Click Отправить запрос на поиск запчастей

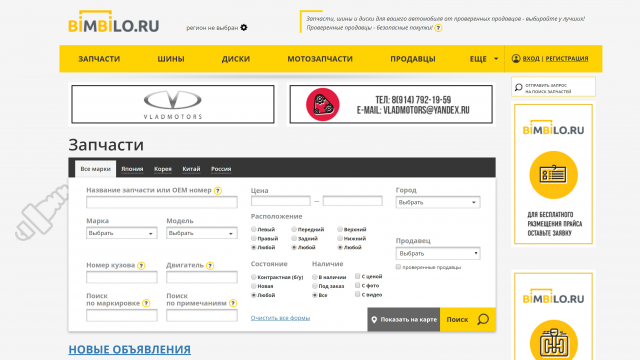pos(553,87)
